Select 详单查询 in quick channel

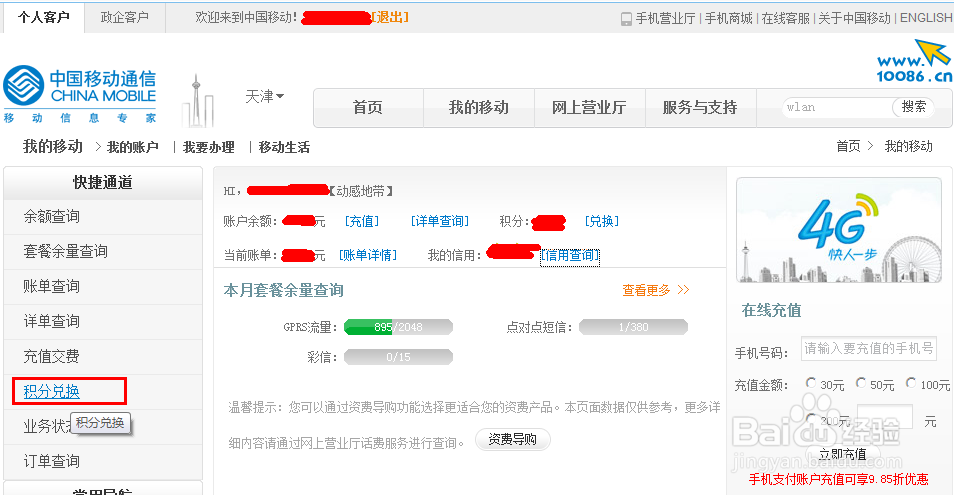point(103,322)
